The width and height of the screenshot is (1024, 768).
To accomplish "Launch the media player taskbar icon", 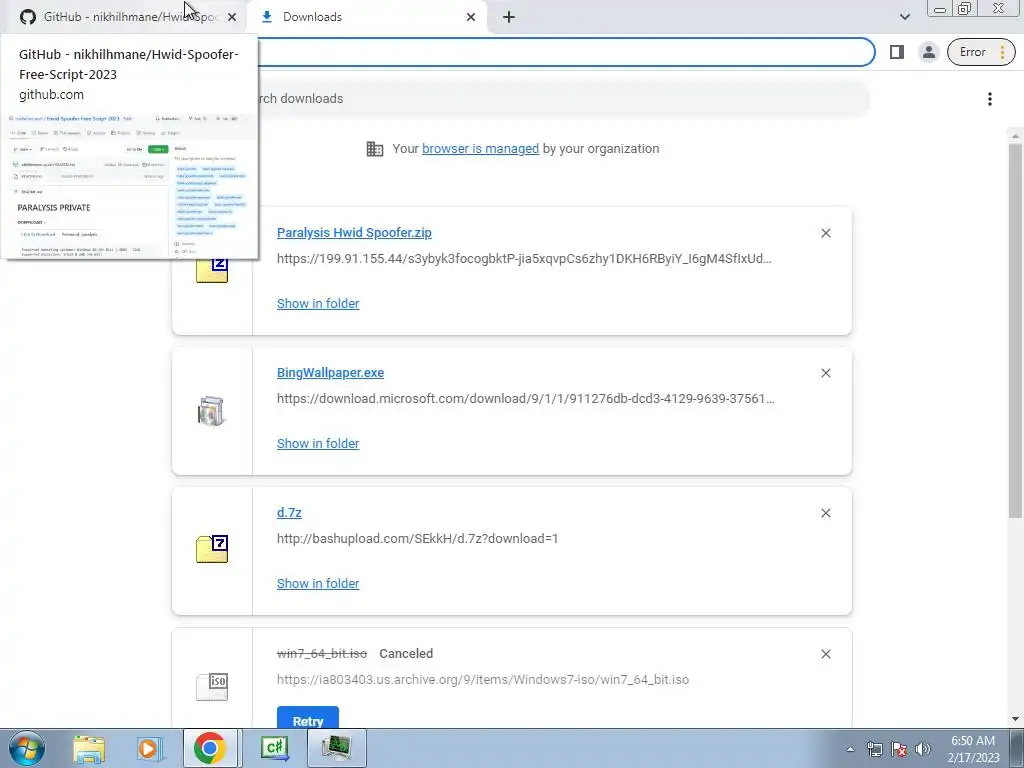I will [x=149, y=748].
